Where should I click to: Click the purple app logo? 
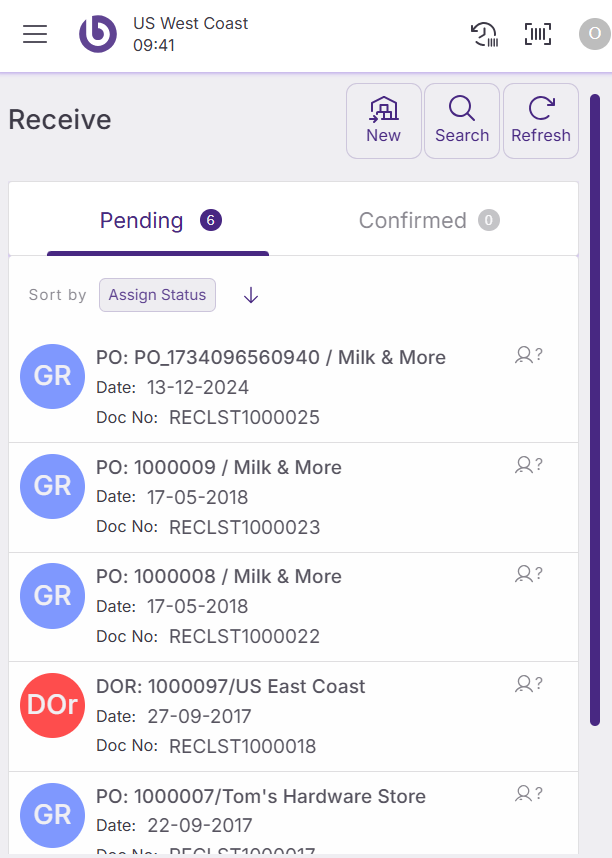[x=98, y=34]
